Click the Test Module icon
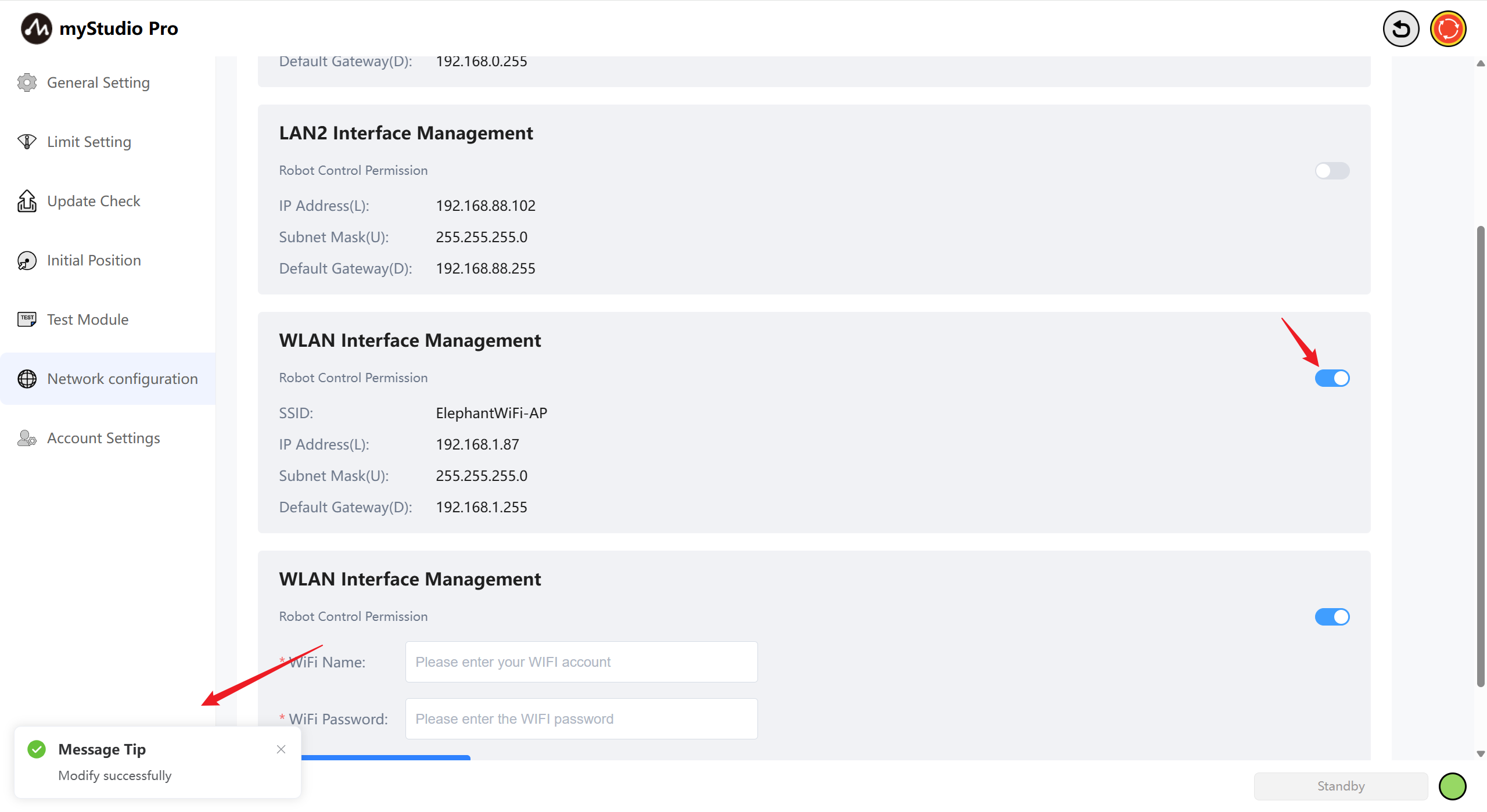This screenshot has width=1487, height=812. (27, 319)
